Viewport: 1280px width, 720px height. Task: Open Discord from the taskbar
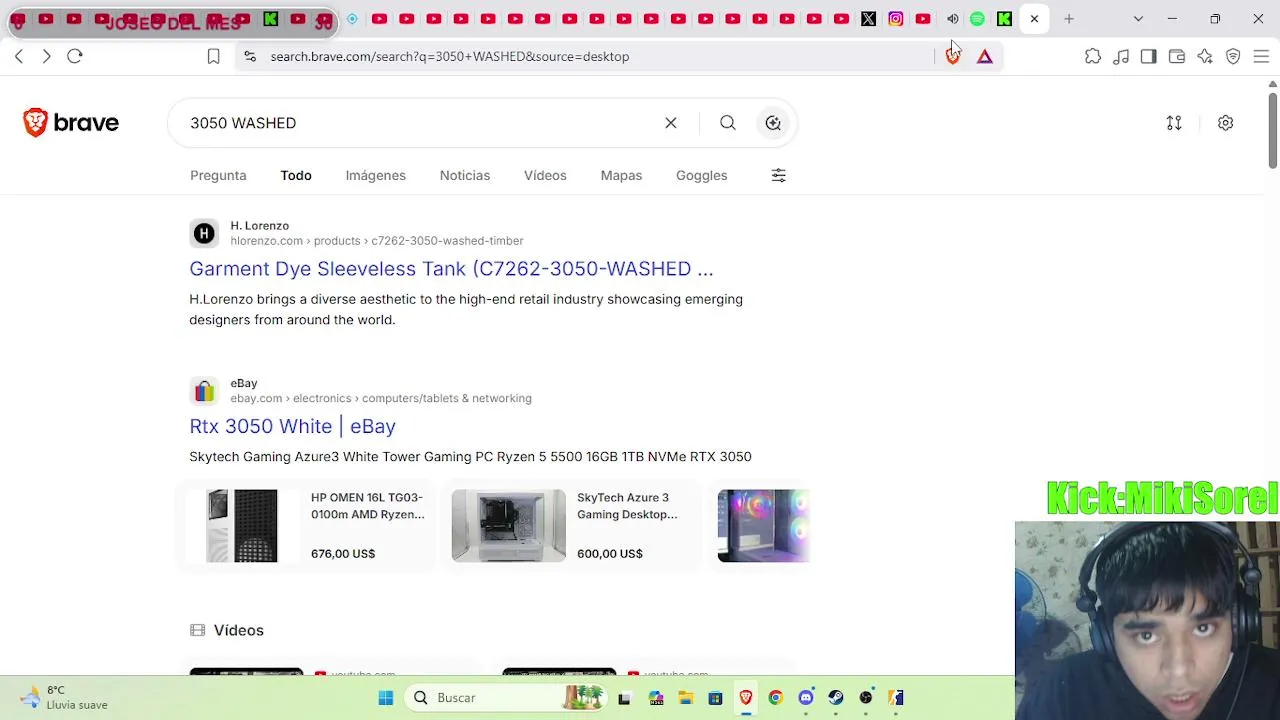tap(806, 698)
